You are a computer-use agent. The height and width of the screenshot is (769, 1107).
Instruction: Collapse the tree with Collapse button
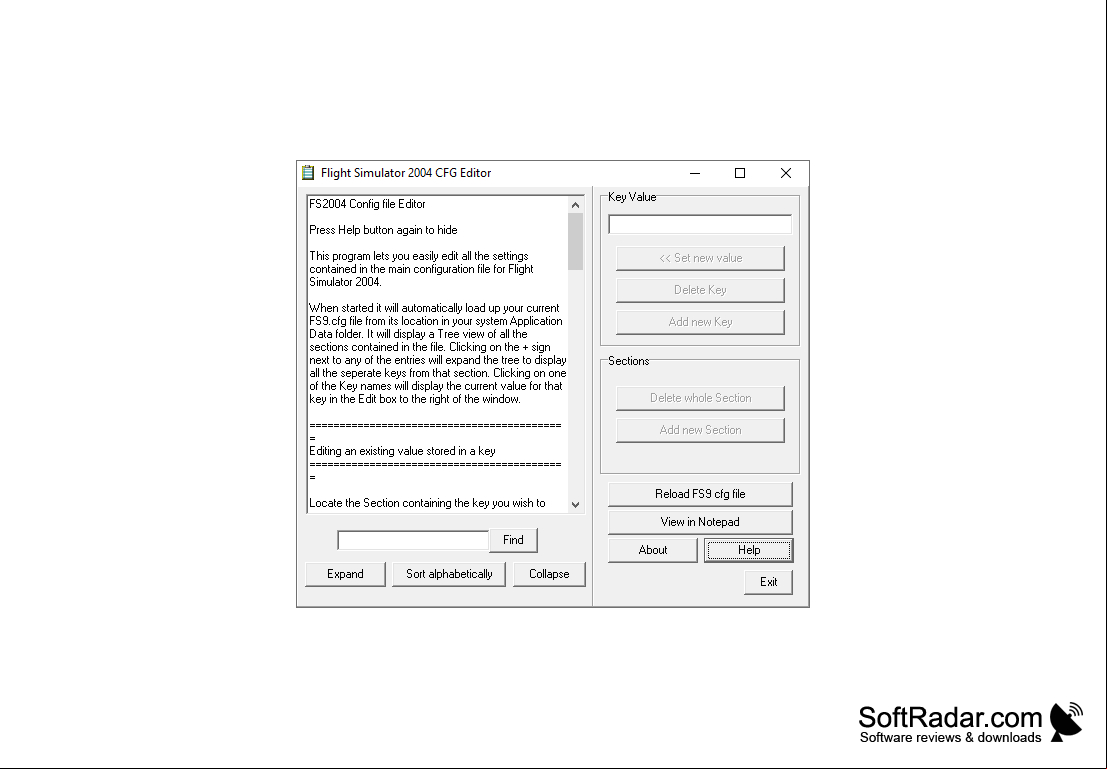[549, 574]
